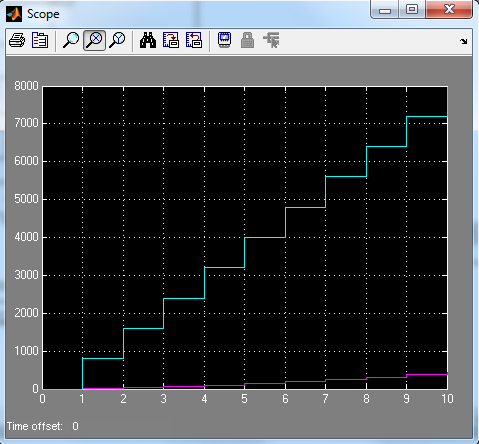
Task: Maximize the Scope window
Action: (412, 9)
